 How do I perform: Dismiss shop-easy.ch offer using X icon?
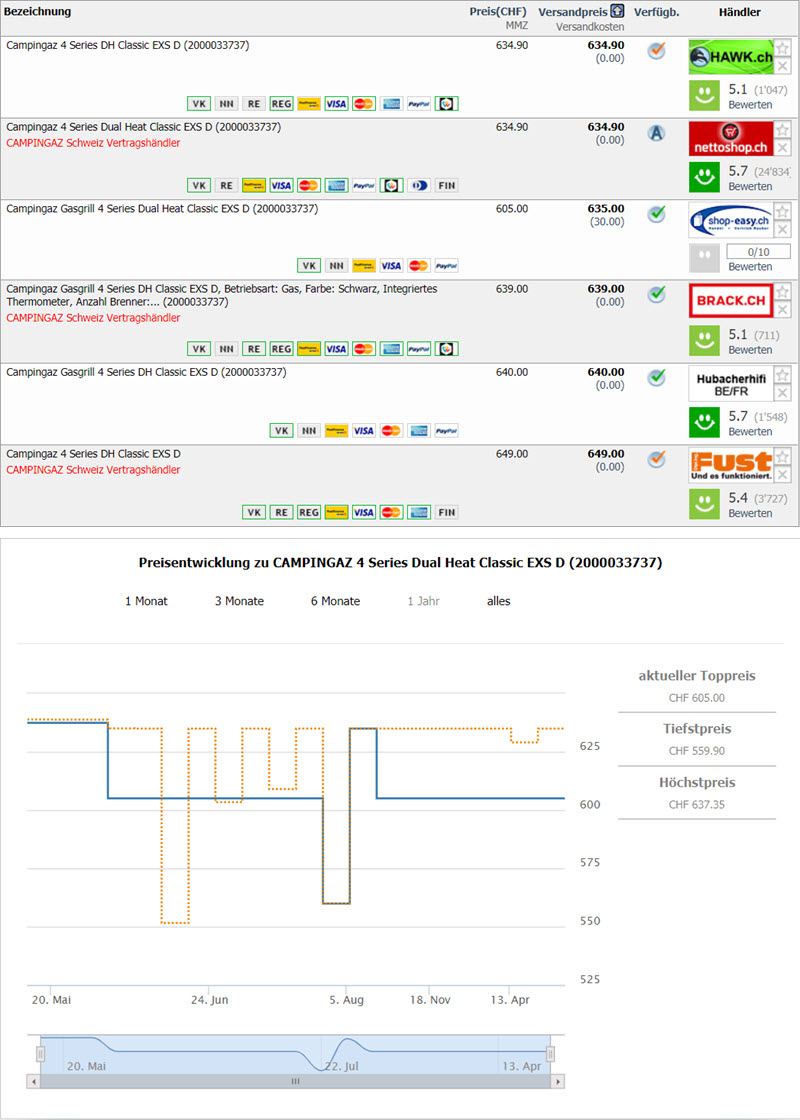point(783,229)
